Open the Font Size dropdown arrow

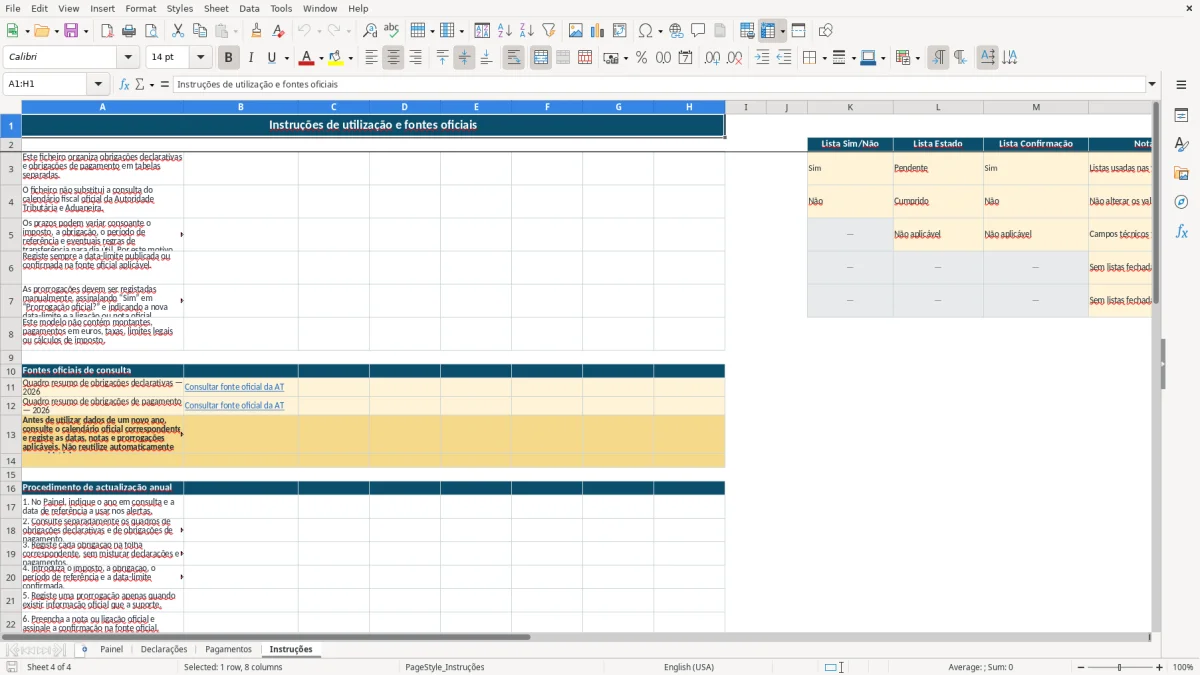point(200,58)
